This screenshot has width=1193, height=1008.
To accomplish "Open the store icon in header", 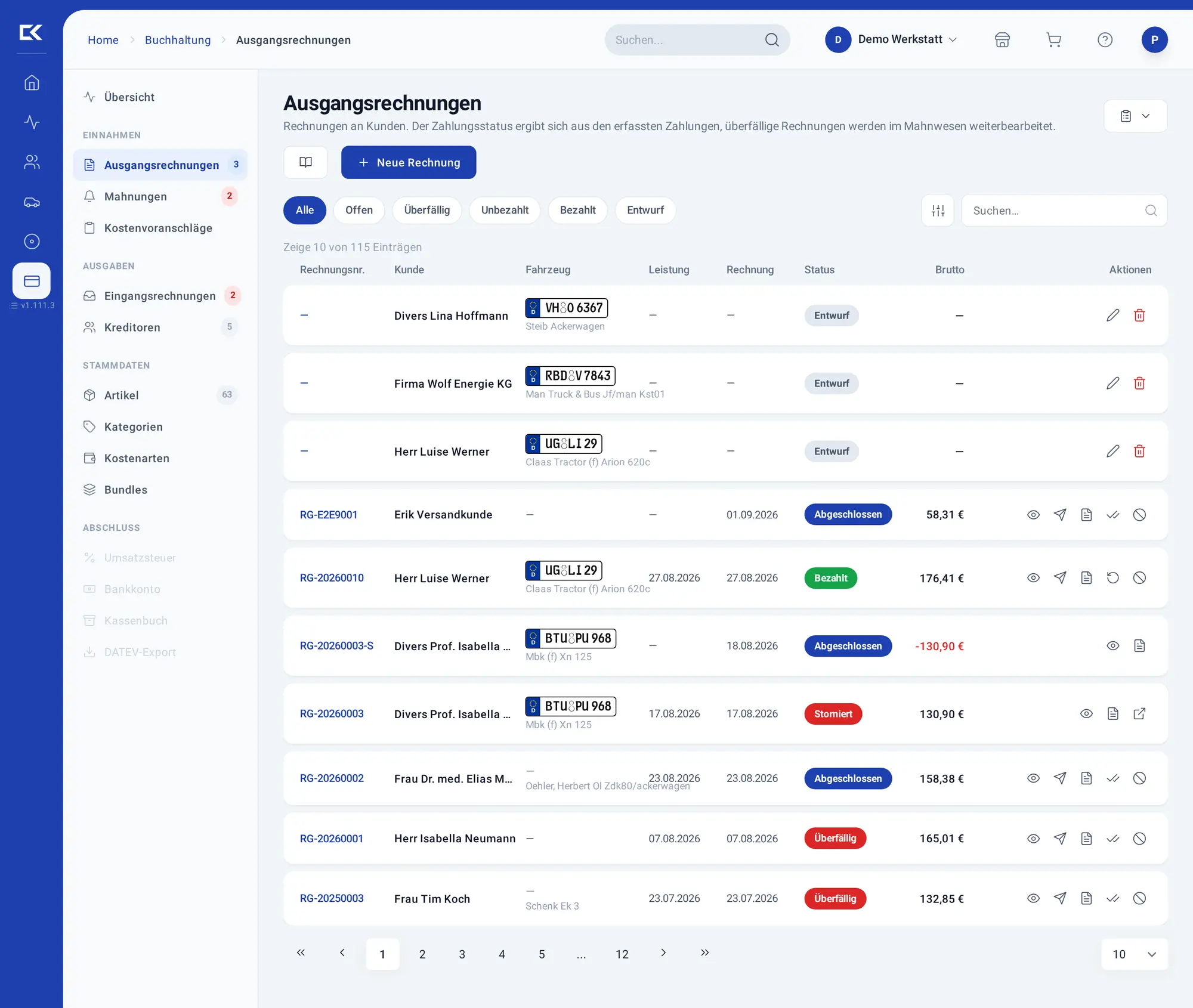I will click(x=1002, y=40).
